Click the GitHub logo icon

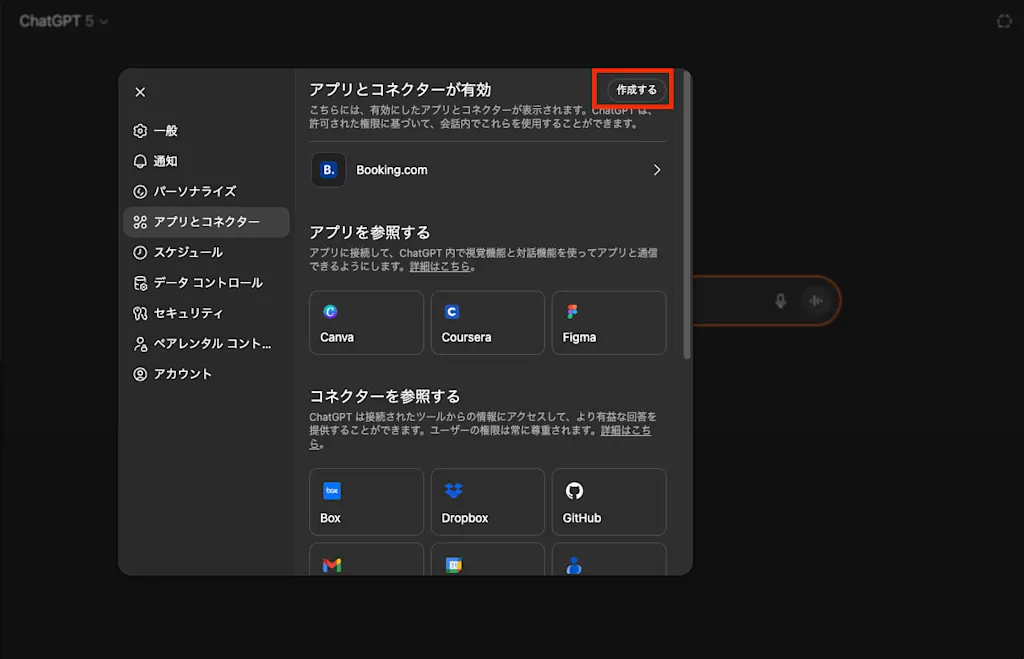click(x=574, y=490)
